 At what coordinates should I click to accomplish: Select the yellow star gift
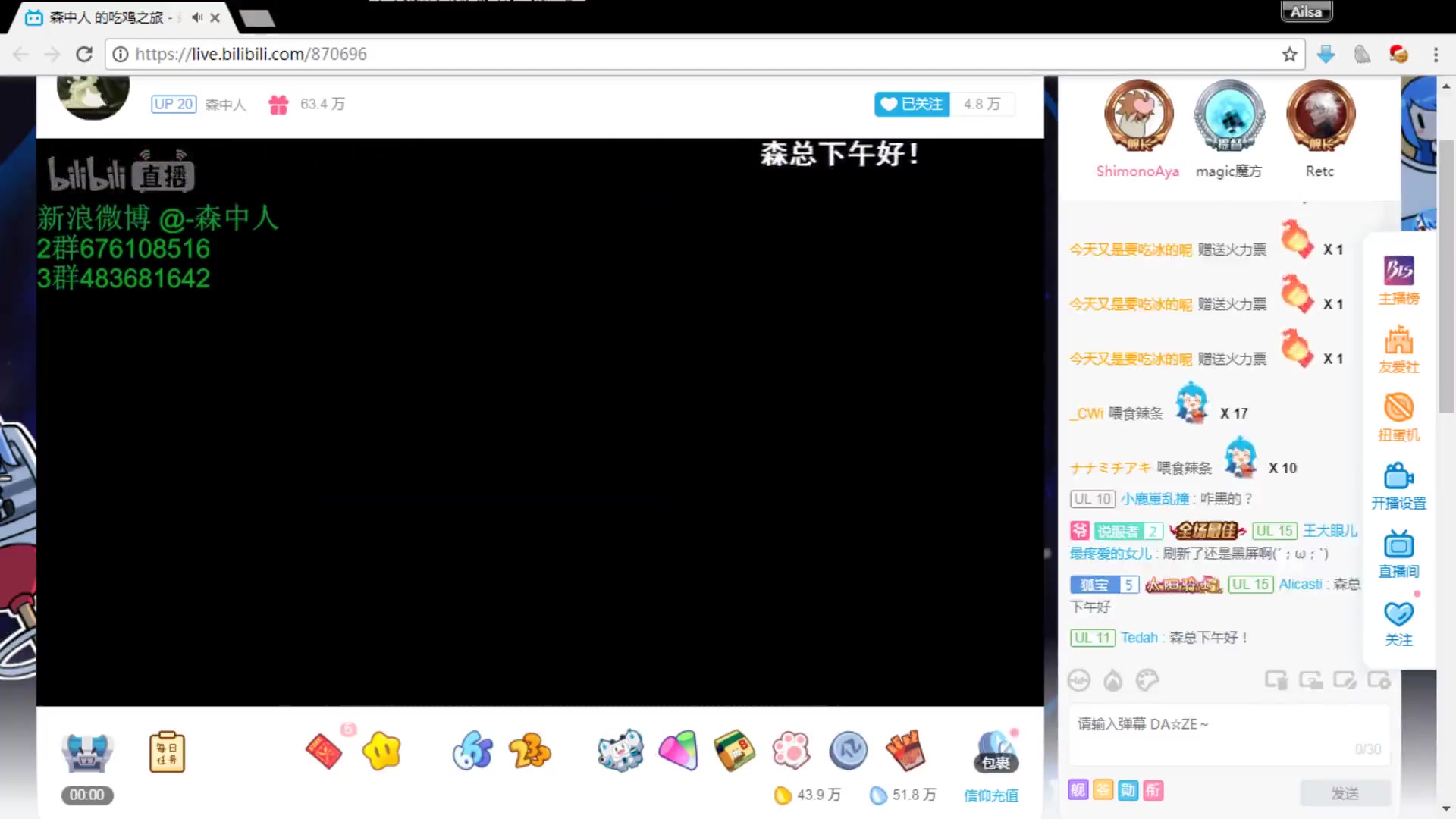[x=381, y=751]
